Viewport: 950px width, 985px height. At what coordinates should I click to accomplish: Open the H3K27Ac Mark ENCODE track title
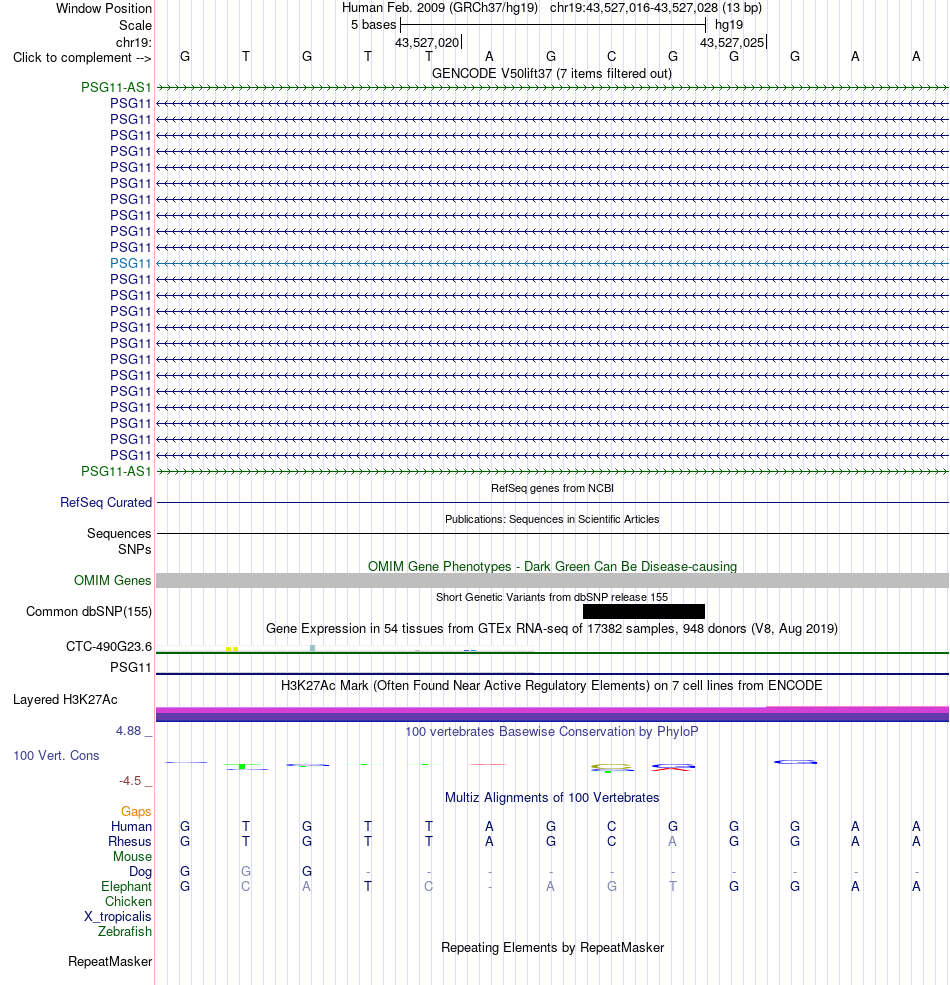552,685
